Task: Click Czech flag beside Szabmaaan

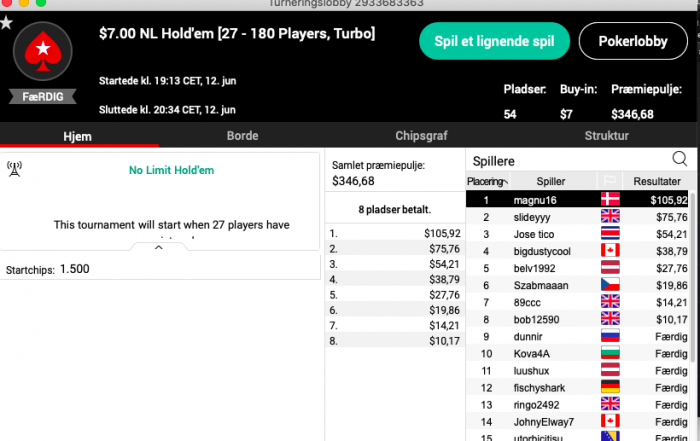Action: [610, 284]
